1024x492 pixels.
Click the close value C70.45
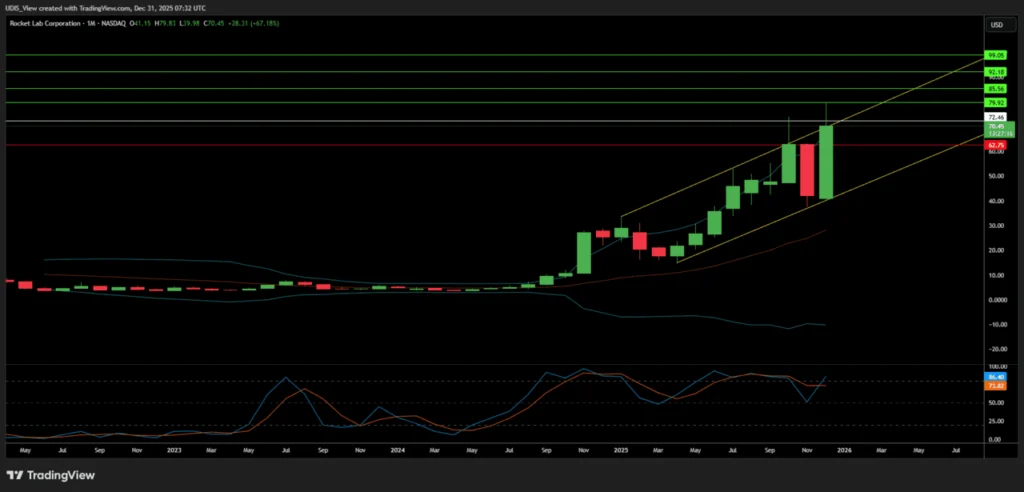(x=214, y=23)
